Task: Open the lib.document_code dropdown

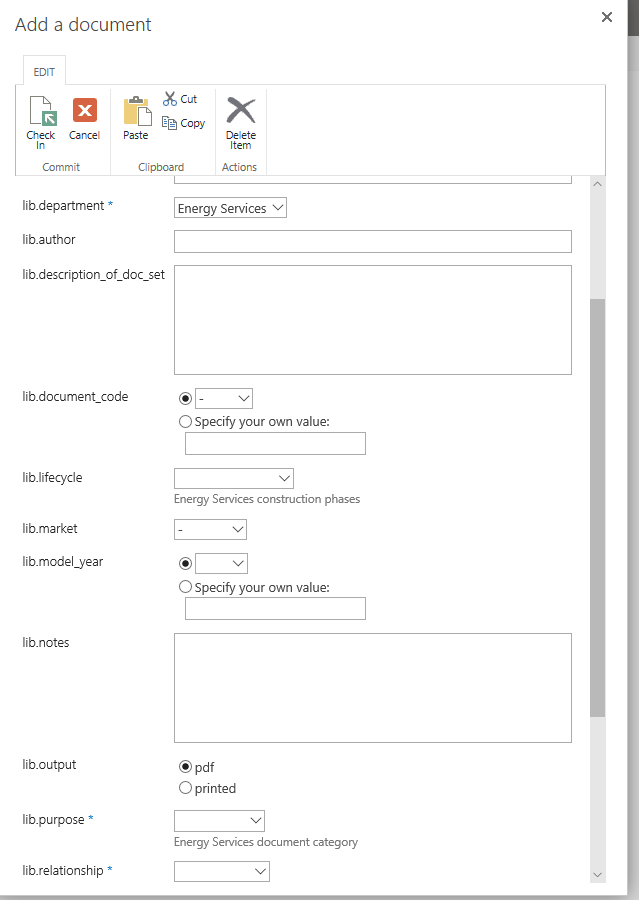Action: (x=224, y=398)
